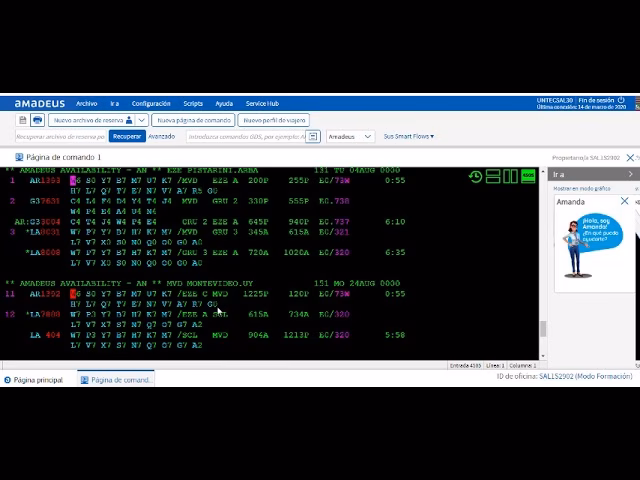The height and width of the screenshot is (480, 640).
Task: Click flight LA8008 connecting row
Action: point(215,252)
